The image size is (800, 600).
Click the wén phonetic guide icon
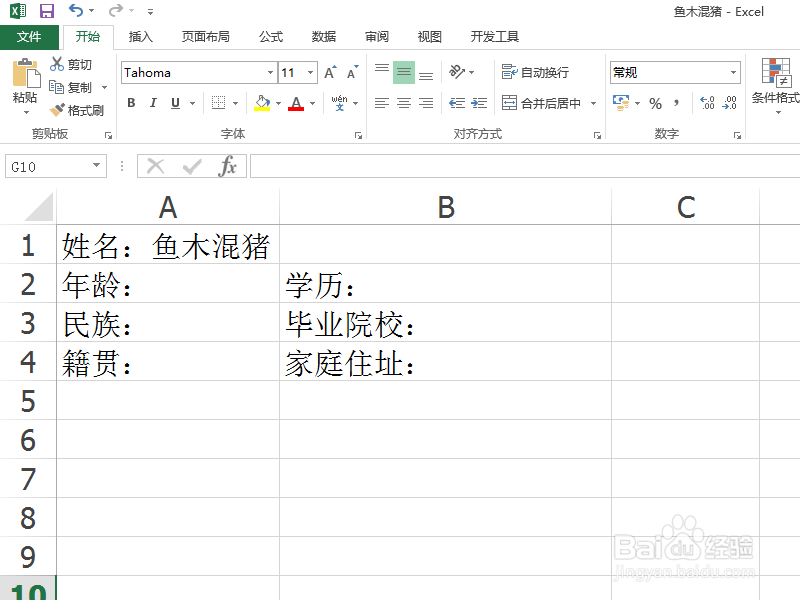tap(339, 103)
